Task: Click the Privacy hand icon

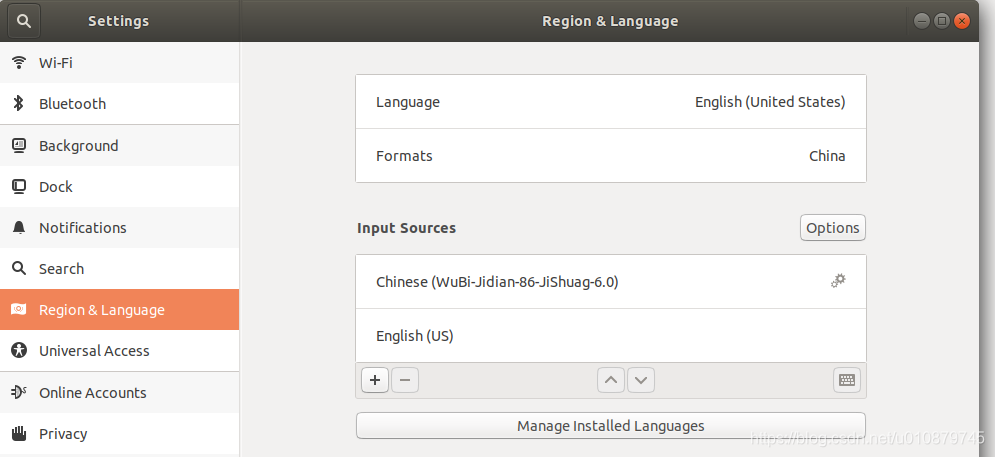Action: (19, 434)
